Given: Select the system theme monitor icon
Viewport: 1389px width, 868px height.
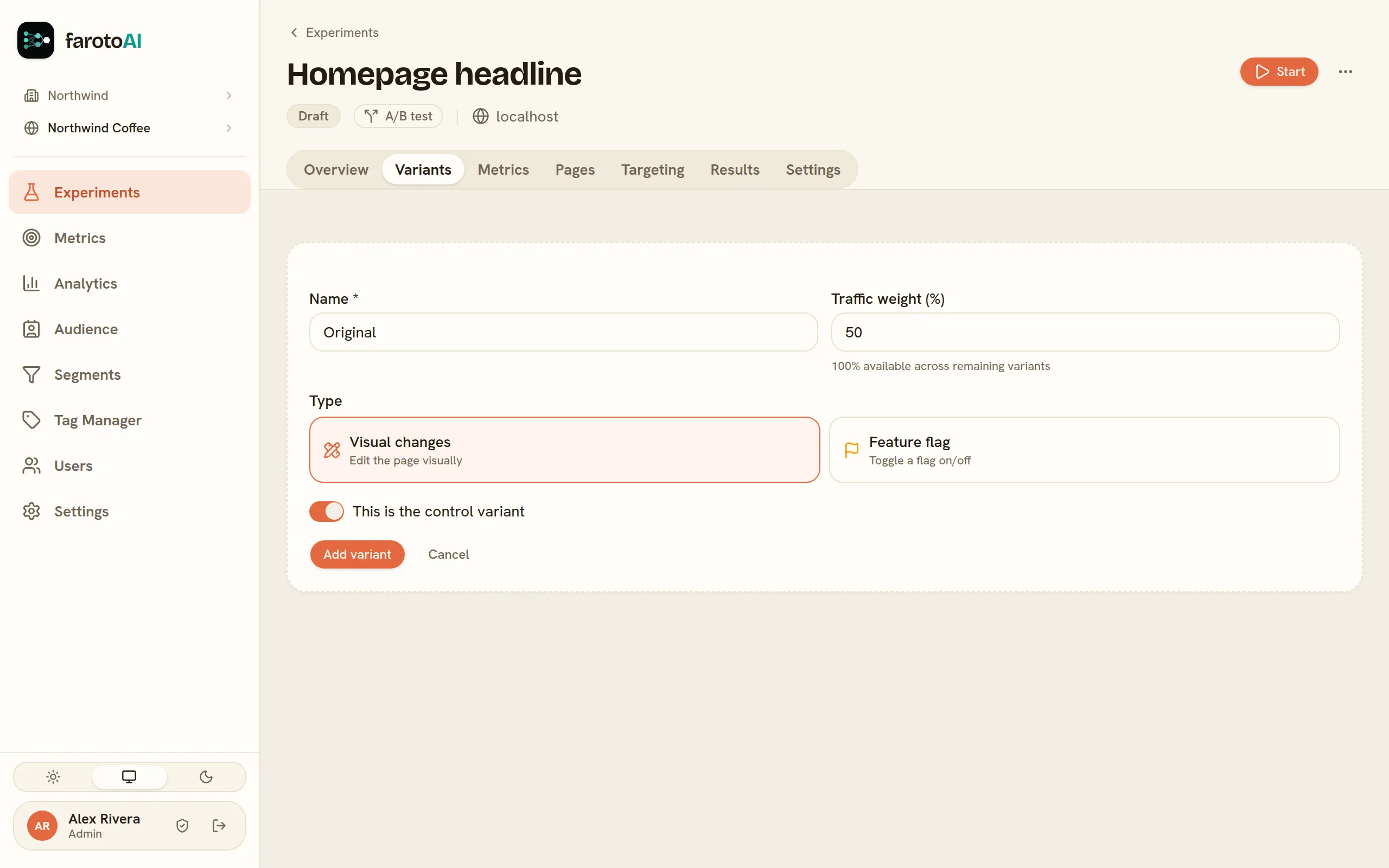Looking at the screenshot, I should (x=129, y=777).
